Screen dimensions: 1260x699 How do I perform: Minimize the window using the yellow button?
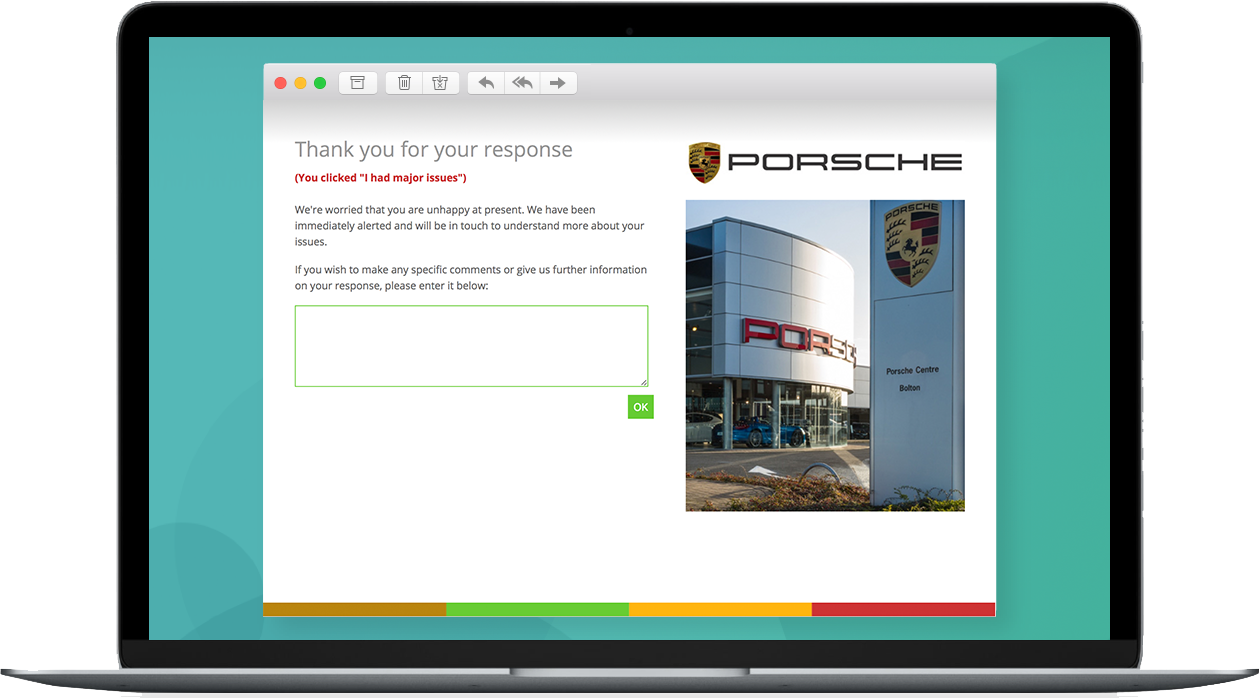tap(300, 83)
